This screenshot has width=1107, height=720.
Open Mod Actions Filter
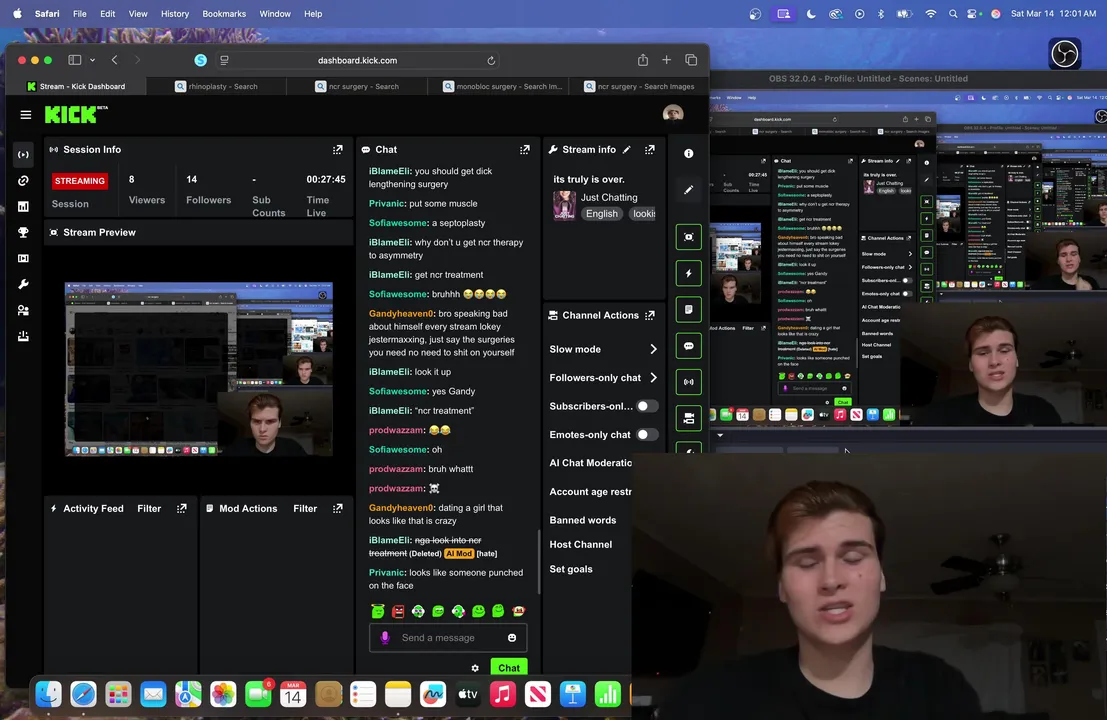(305, 508)
